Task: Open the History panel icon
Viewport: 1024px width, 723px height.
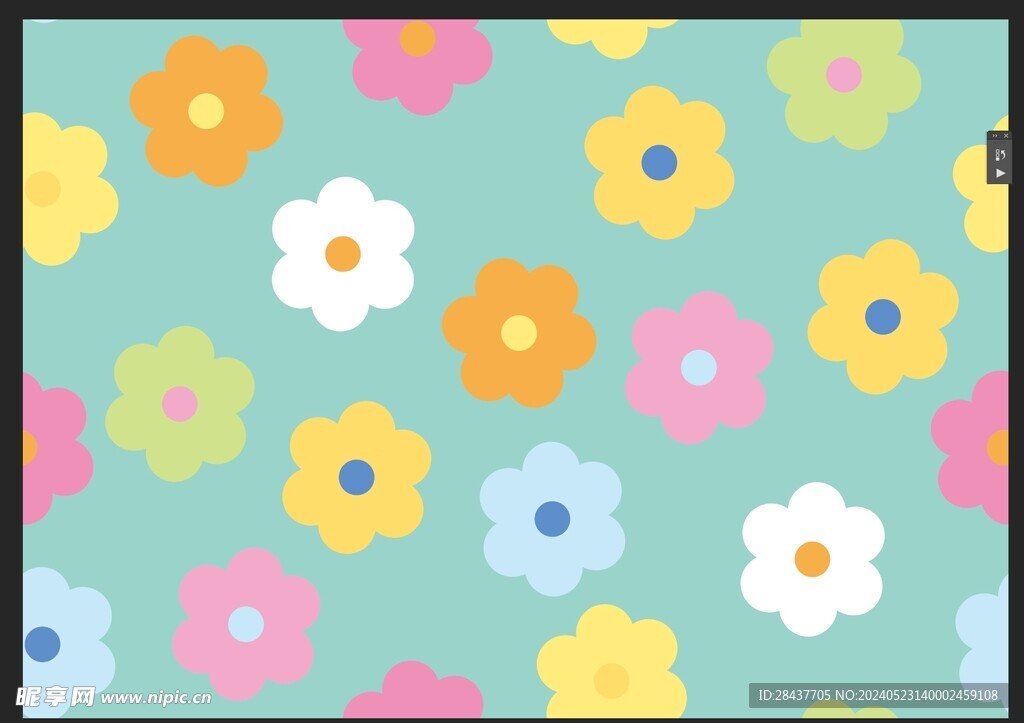Action: pos(1000,155)
